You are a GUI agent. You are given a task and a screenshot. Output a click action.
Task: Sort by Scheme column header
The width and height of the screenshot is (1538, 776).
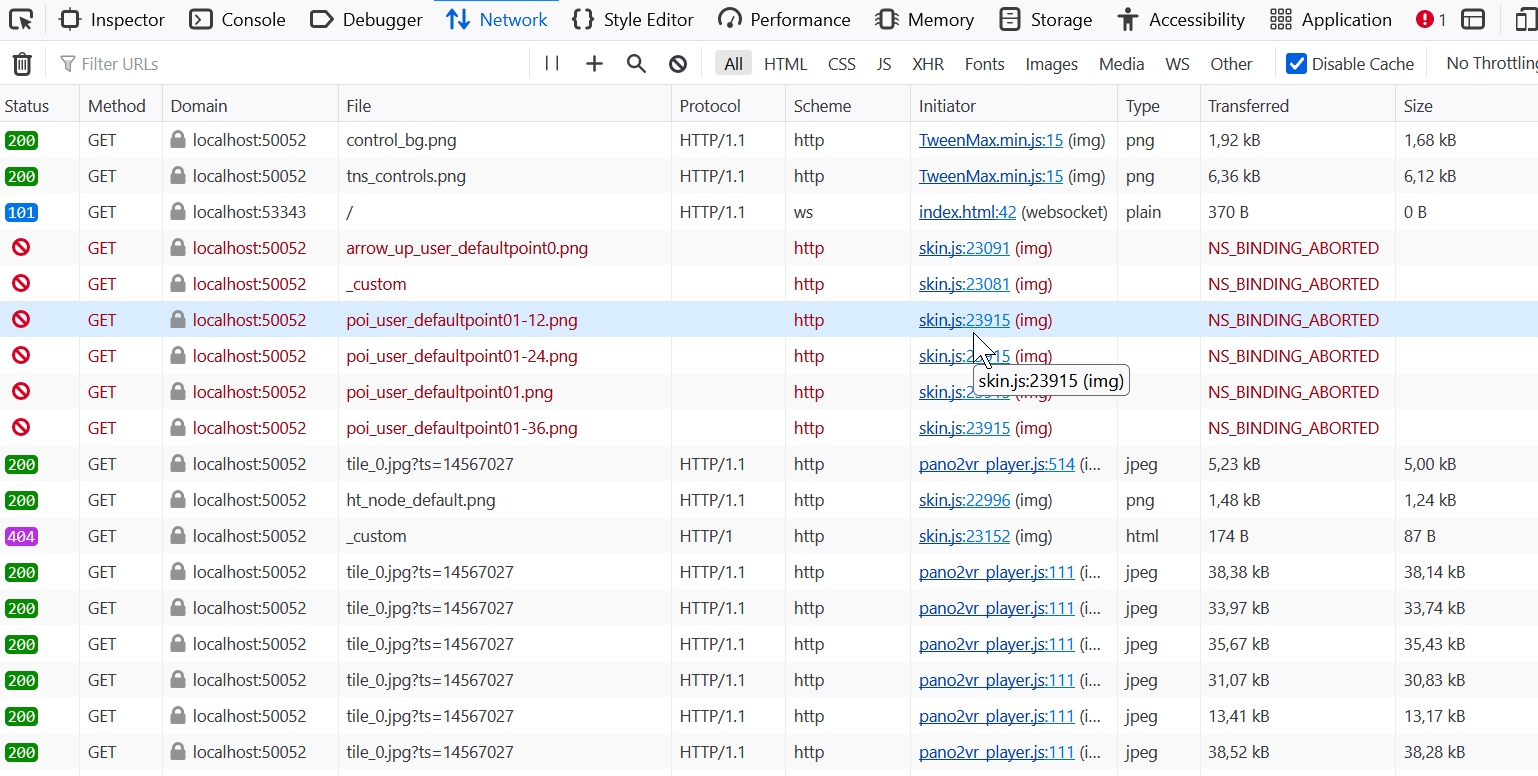coord(848,105)
